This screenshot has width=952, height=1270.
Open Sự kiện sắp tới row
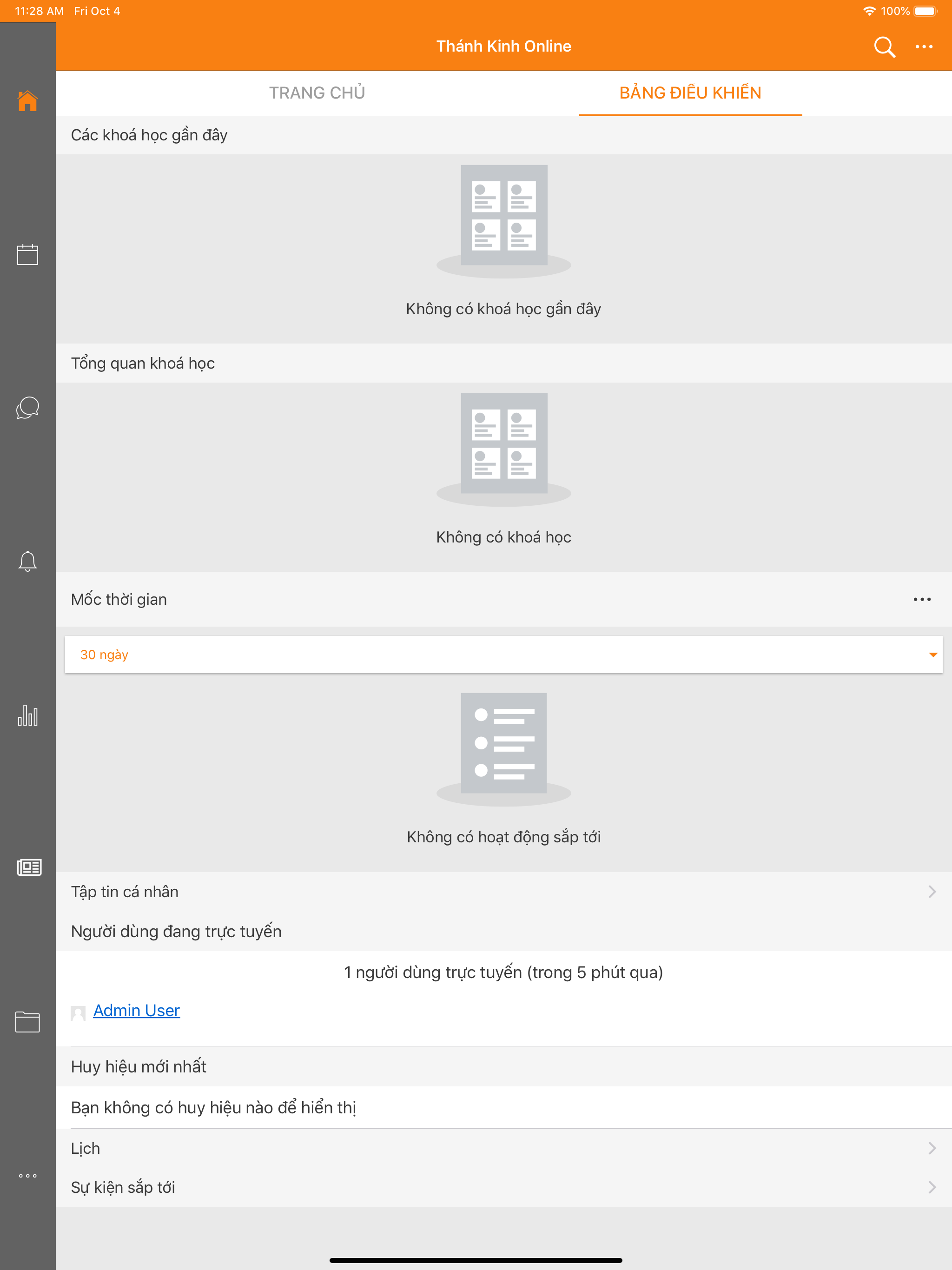(x=503, y=1187)
